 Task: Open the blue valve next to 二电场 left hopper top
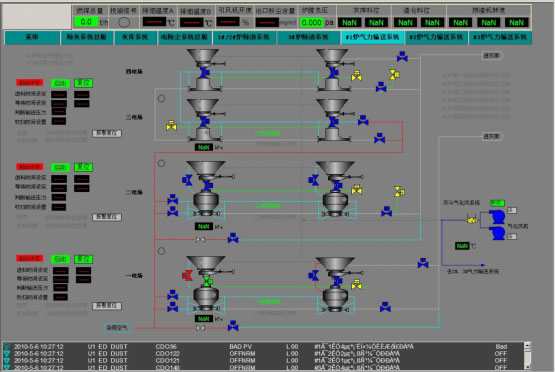click(x=187, y=180)
